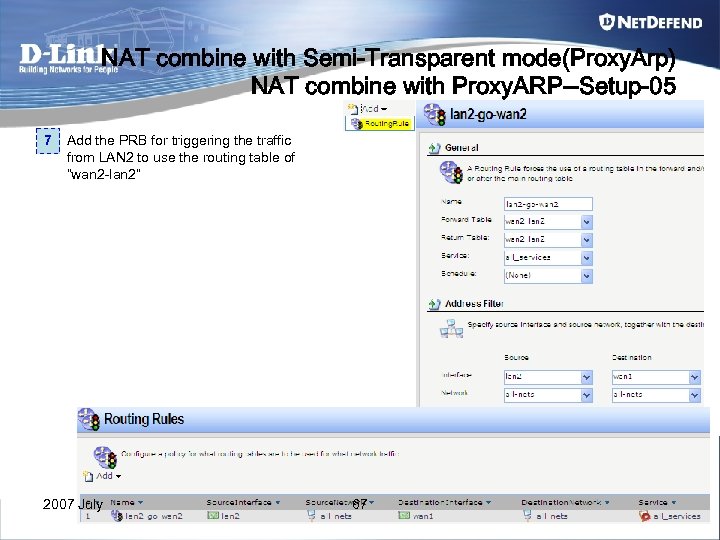Viewport: 720px width, 540px height.
Task: Click the destination all-nets cell icon
Action: 527,516
